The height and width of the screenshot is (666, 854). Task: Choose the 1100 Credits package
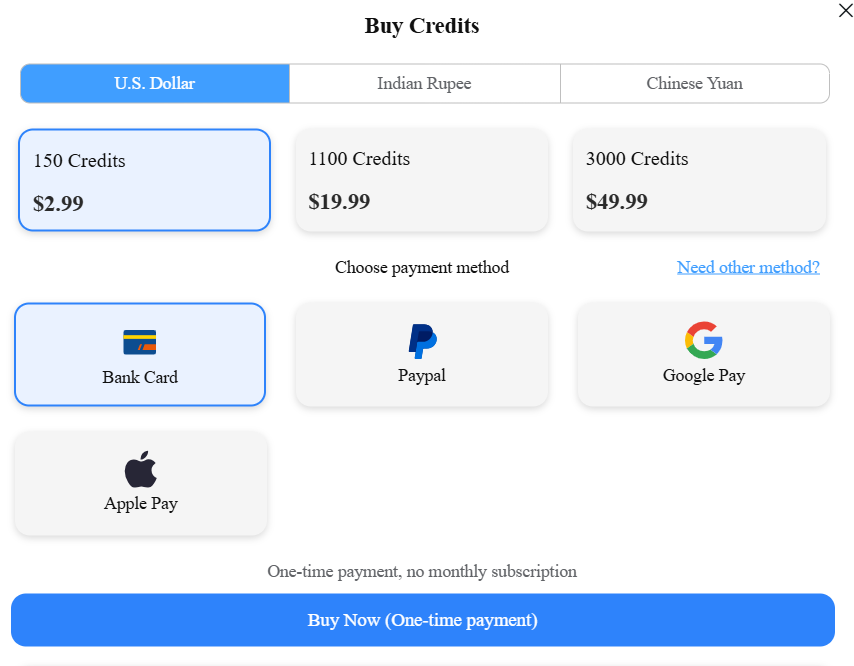coord(421,180)
